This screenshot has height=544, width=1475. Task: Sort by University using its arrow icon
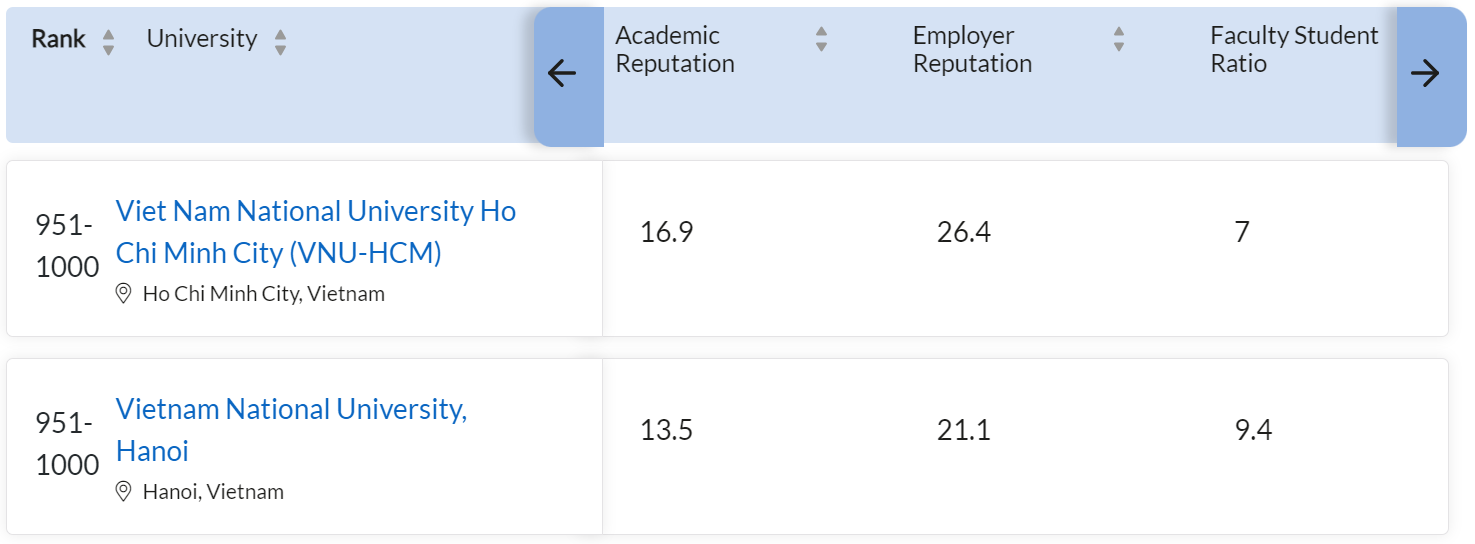pos(280,42)
